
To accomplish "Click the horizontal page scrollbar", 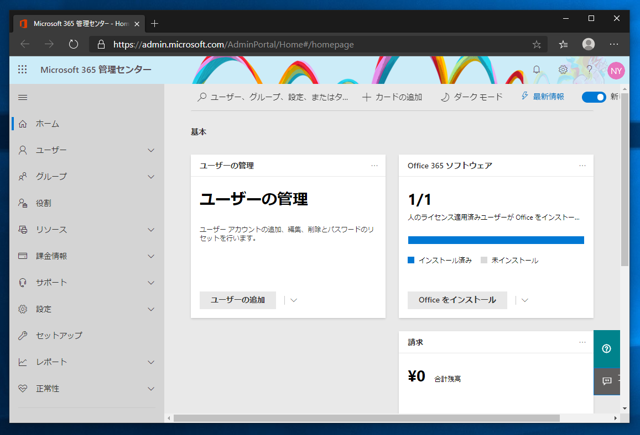I will (367, 418).
